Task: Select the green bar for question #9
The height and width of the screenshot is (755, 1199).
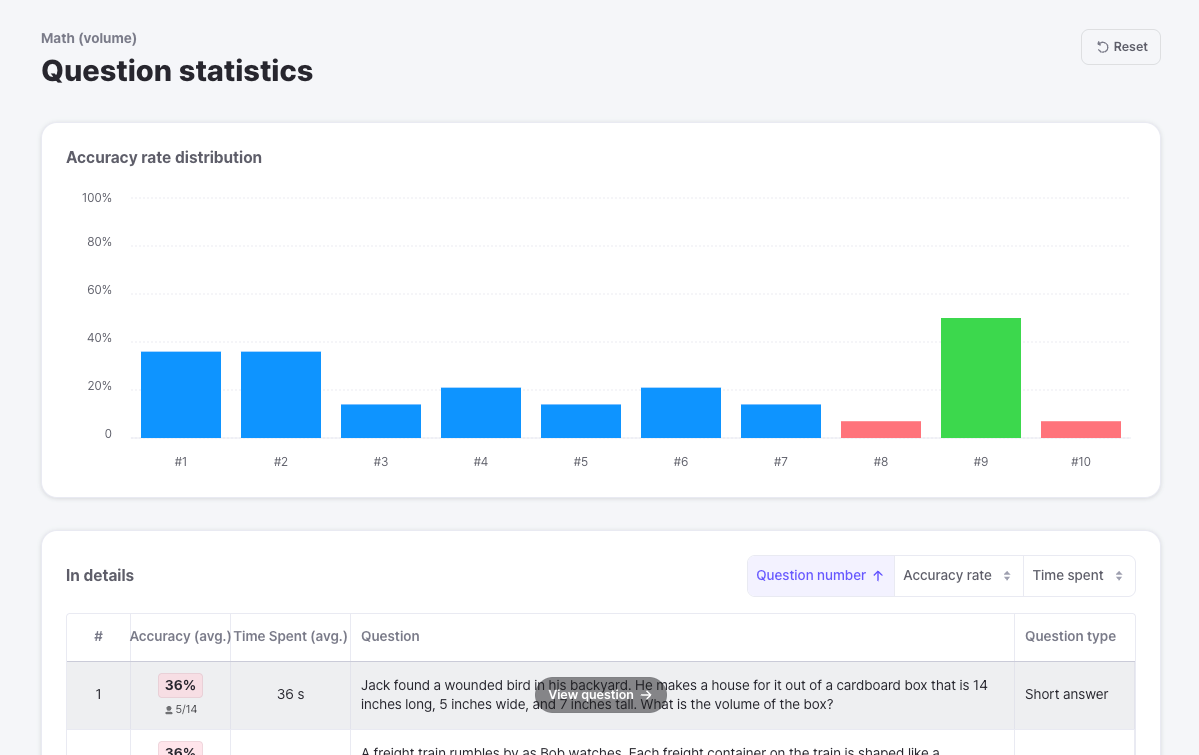Action: pos(981,378)
